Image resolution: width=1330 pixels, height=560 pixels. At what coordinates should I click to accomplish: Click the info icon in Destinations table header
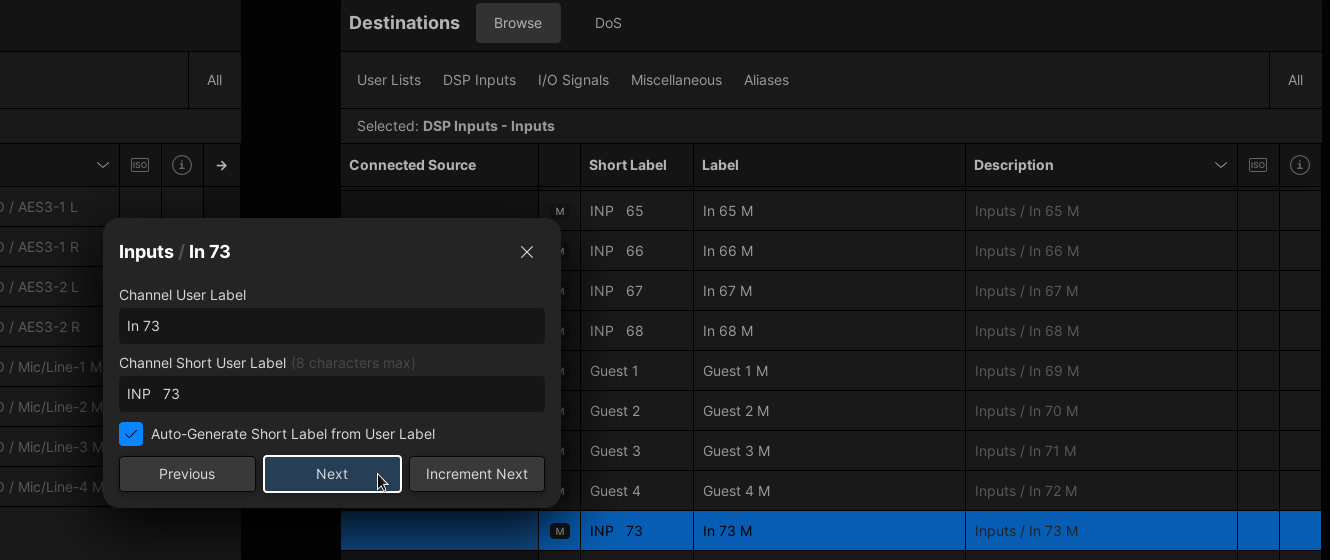point(1300,165)
